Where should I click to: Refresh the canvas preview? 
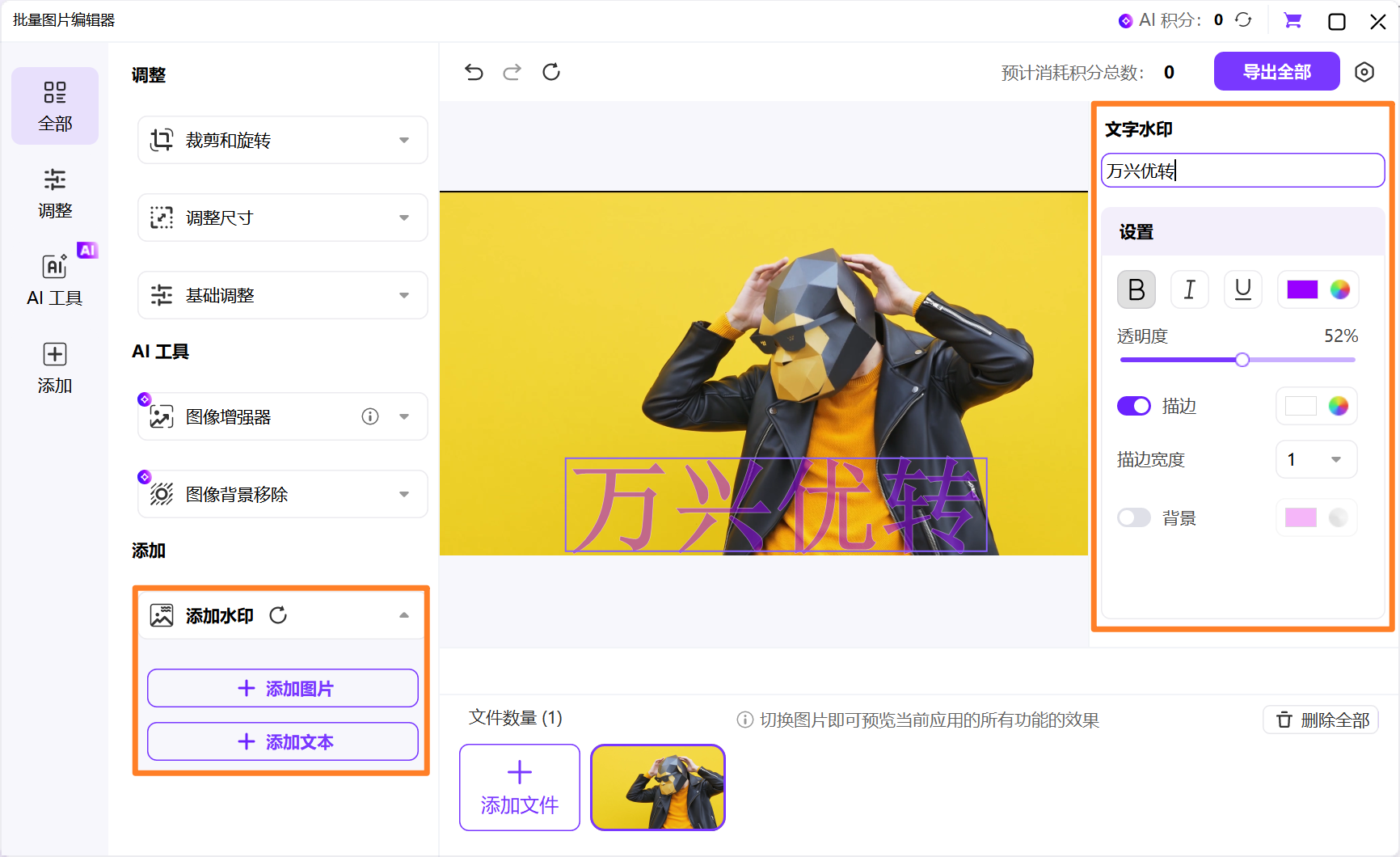[x=551, y=72]
